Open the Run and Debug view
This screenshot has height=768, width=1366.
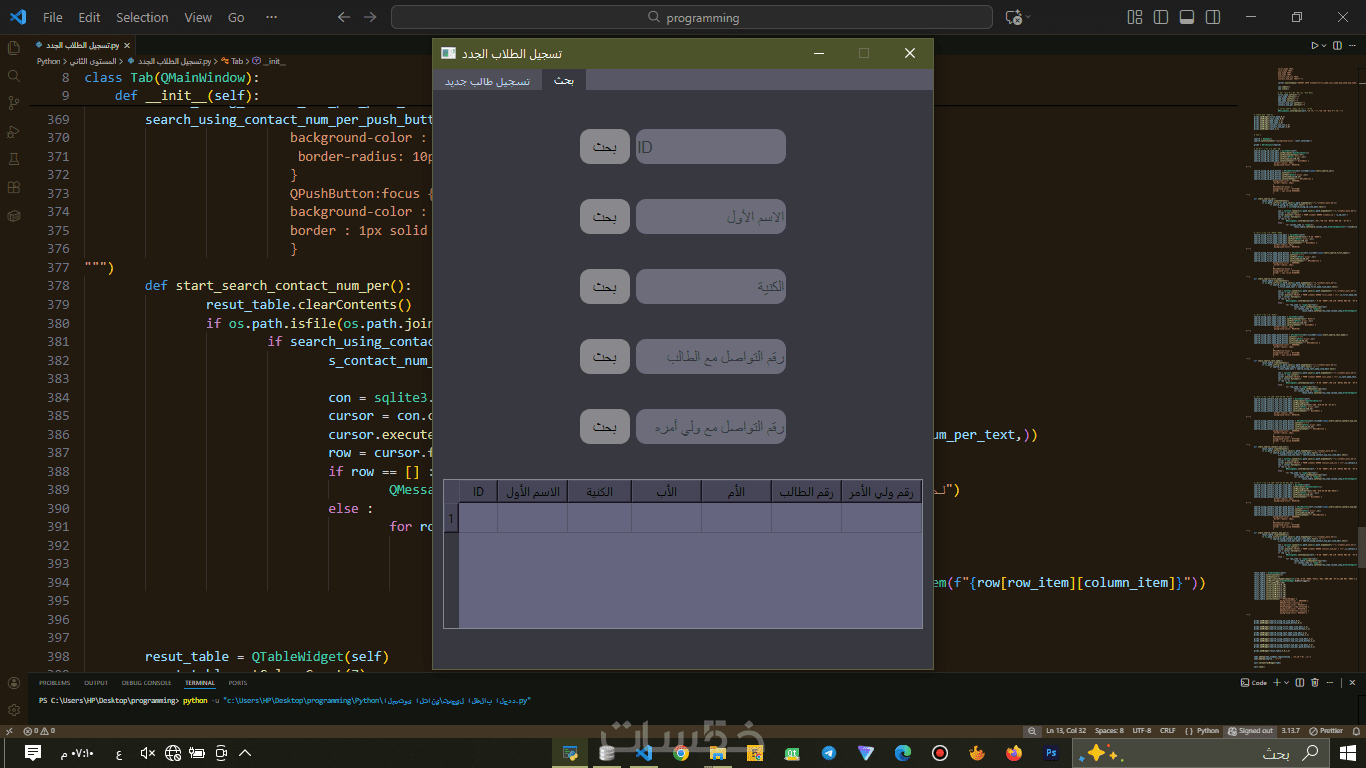pyautogui.click(x=14, y=131)
